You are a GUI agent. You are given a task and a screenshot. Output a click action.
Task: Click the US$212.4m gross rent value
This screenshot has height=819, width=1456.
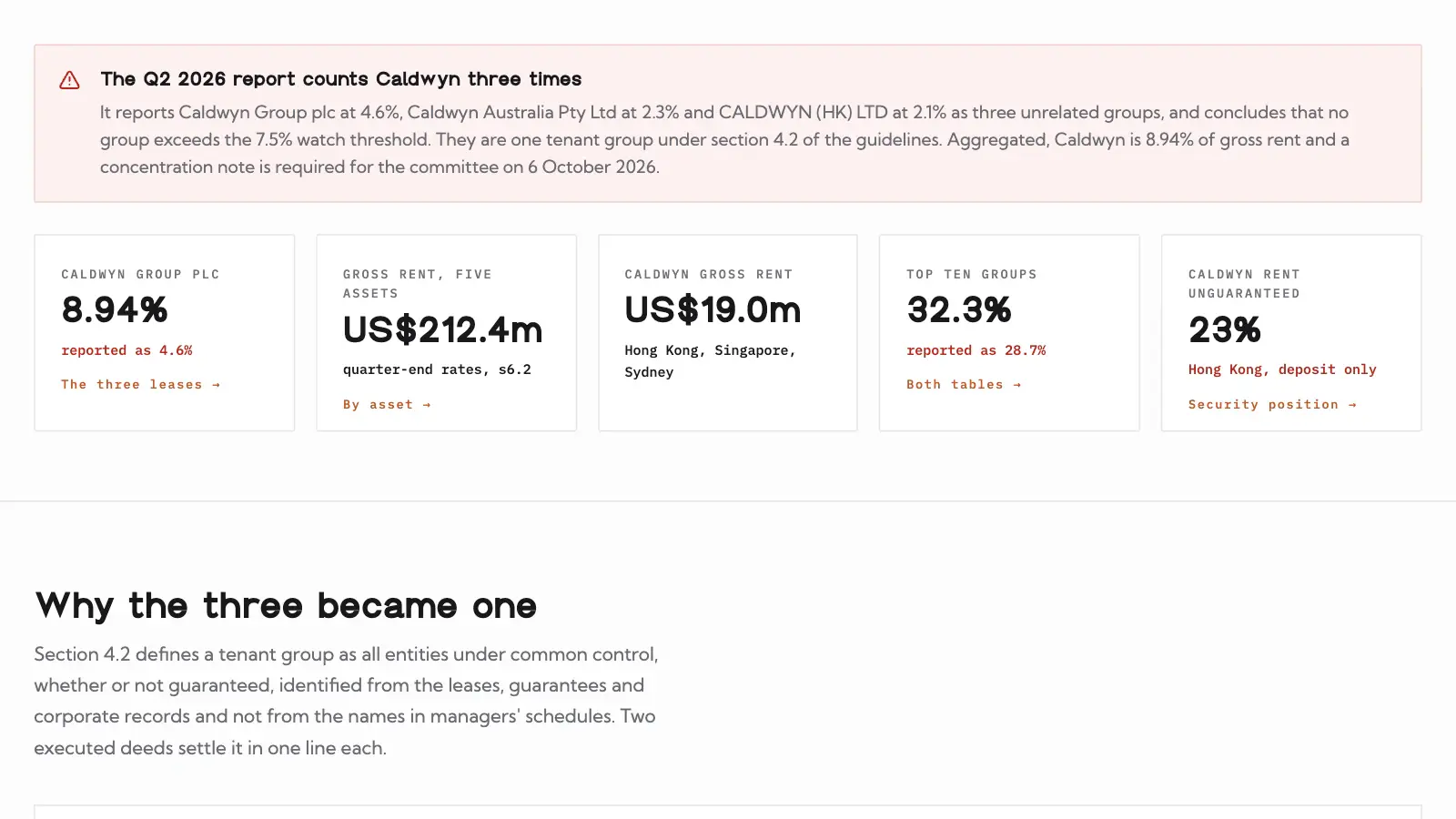(442, 329)
